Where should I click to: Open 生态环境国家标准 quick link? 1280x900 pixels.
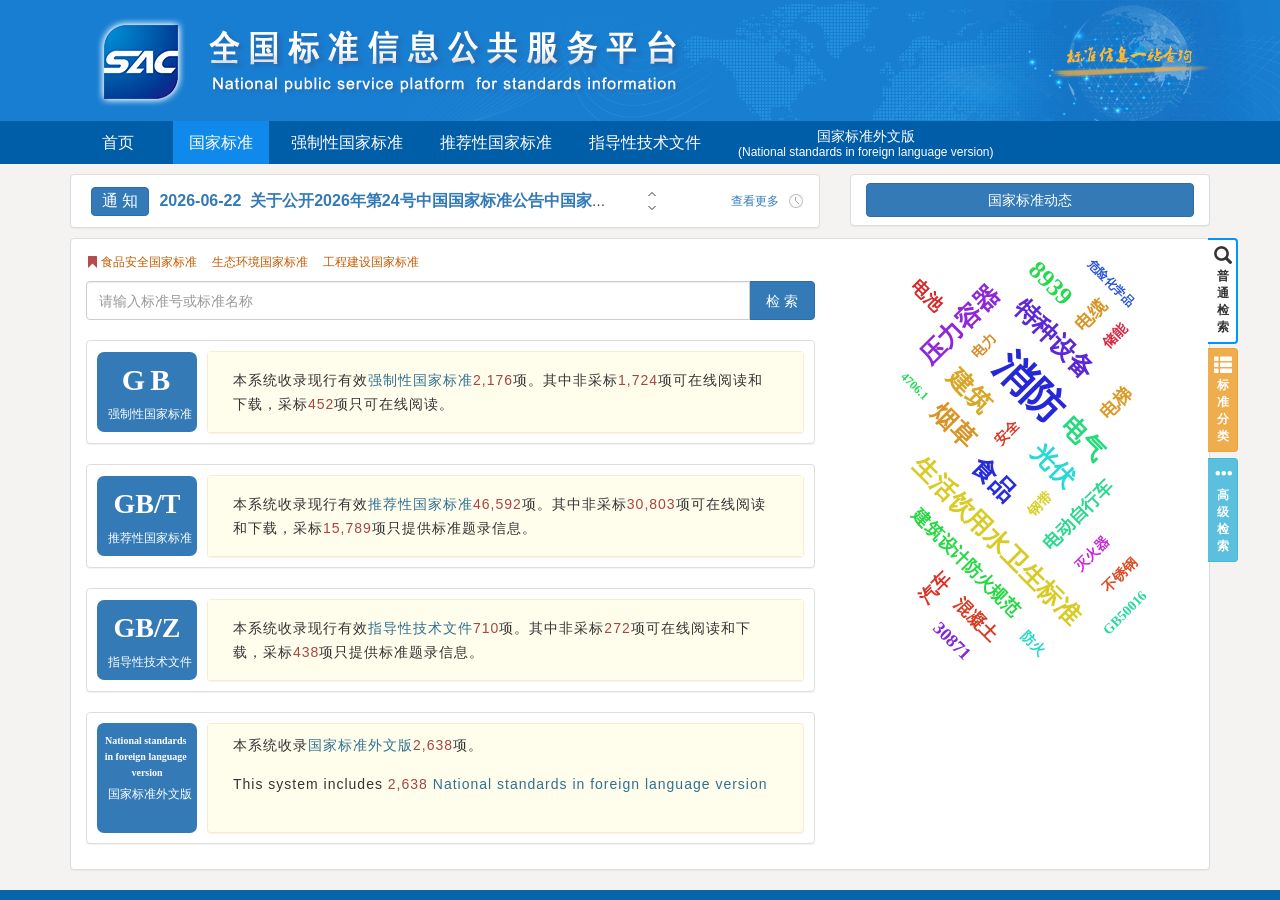tap(260, 262)
